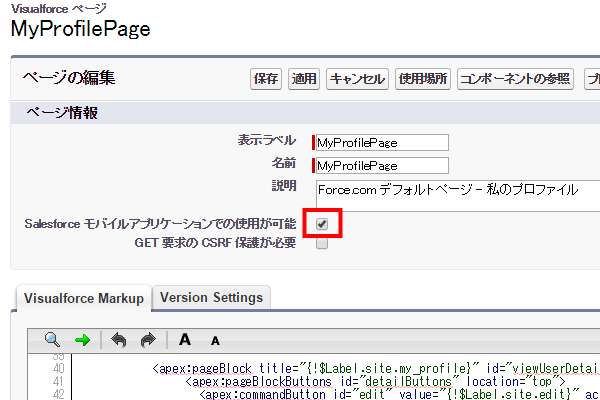Open 使用場所 (Where Used) button
Image resolution: width=600 pixels, height=400 pixels.
click(x=423, y=79)
